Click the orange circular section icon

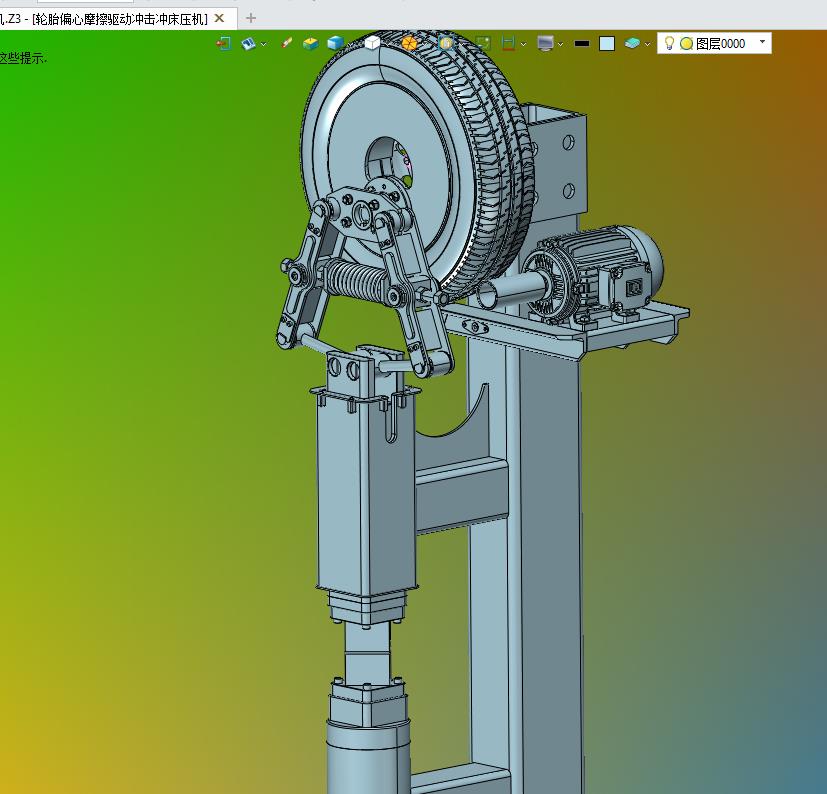(409, 43)
